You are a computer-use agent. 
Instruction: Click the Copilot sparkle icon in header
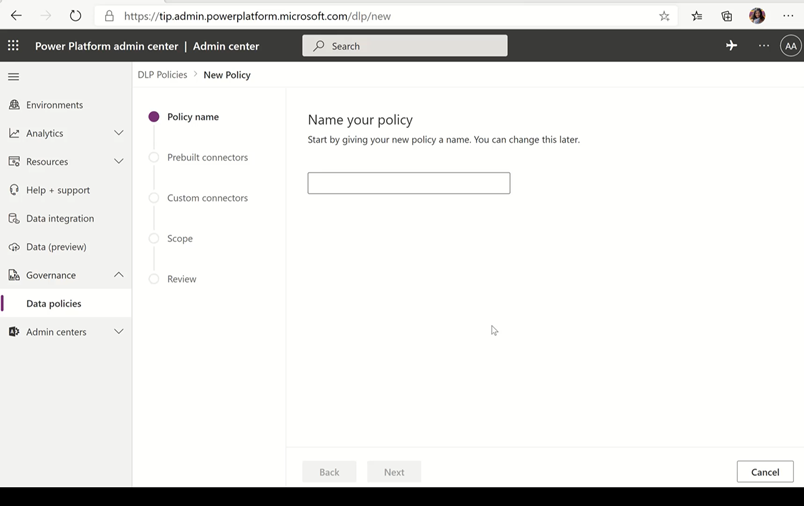731,46
